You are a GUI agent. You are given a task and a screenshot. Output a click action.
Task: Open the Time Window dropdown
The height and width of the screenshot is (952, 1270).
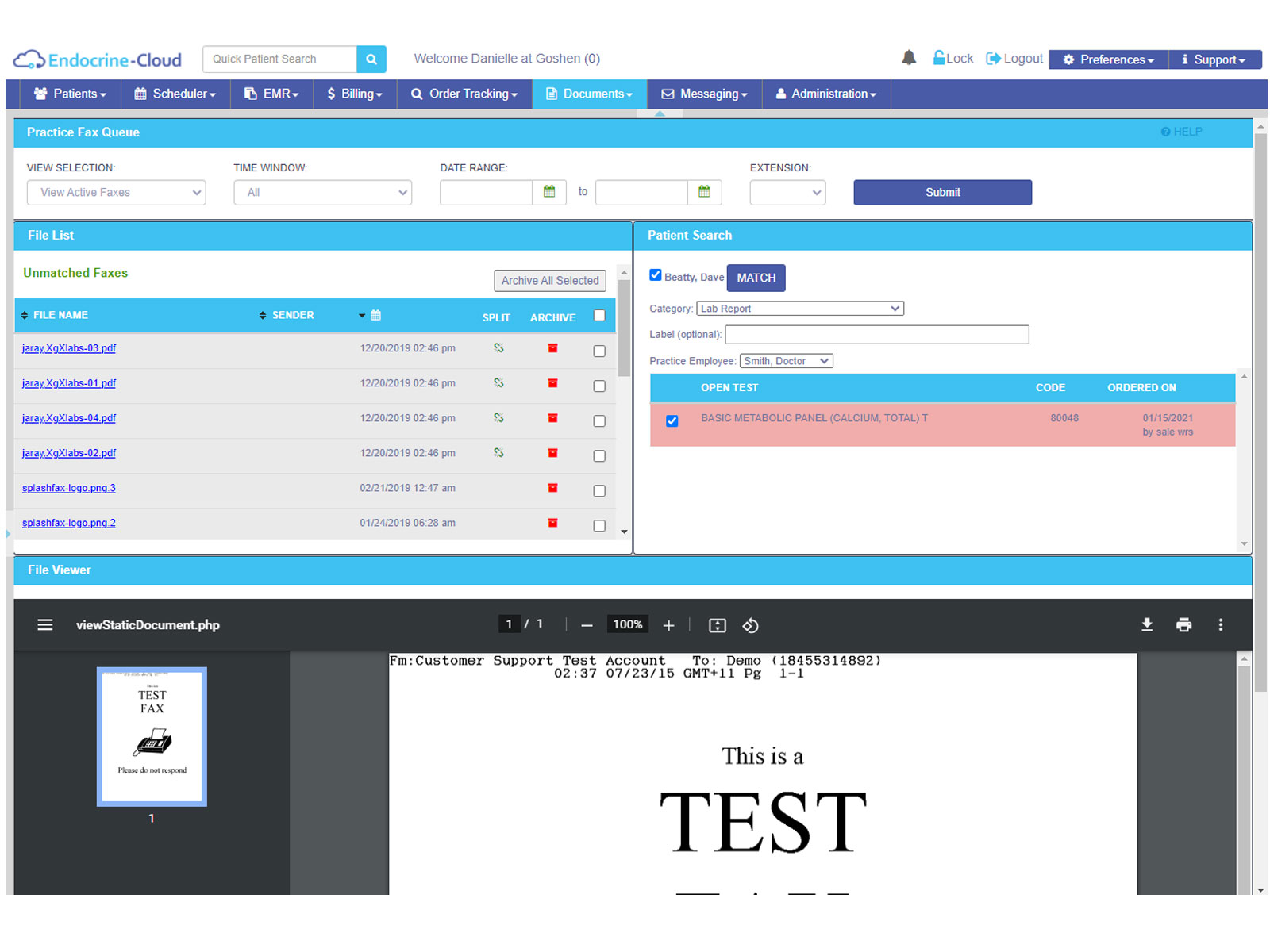click(323, 192)
